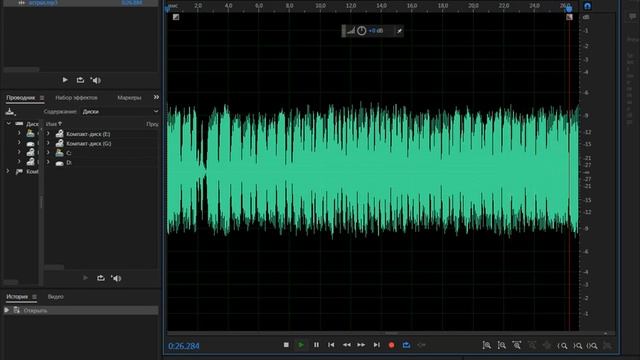Stop playback in the transport bar
Screen dimensions: 640x360
coord(286,345)
